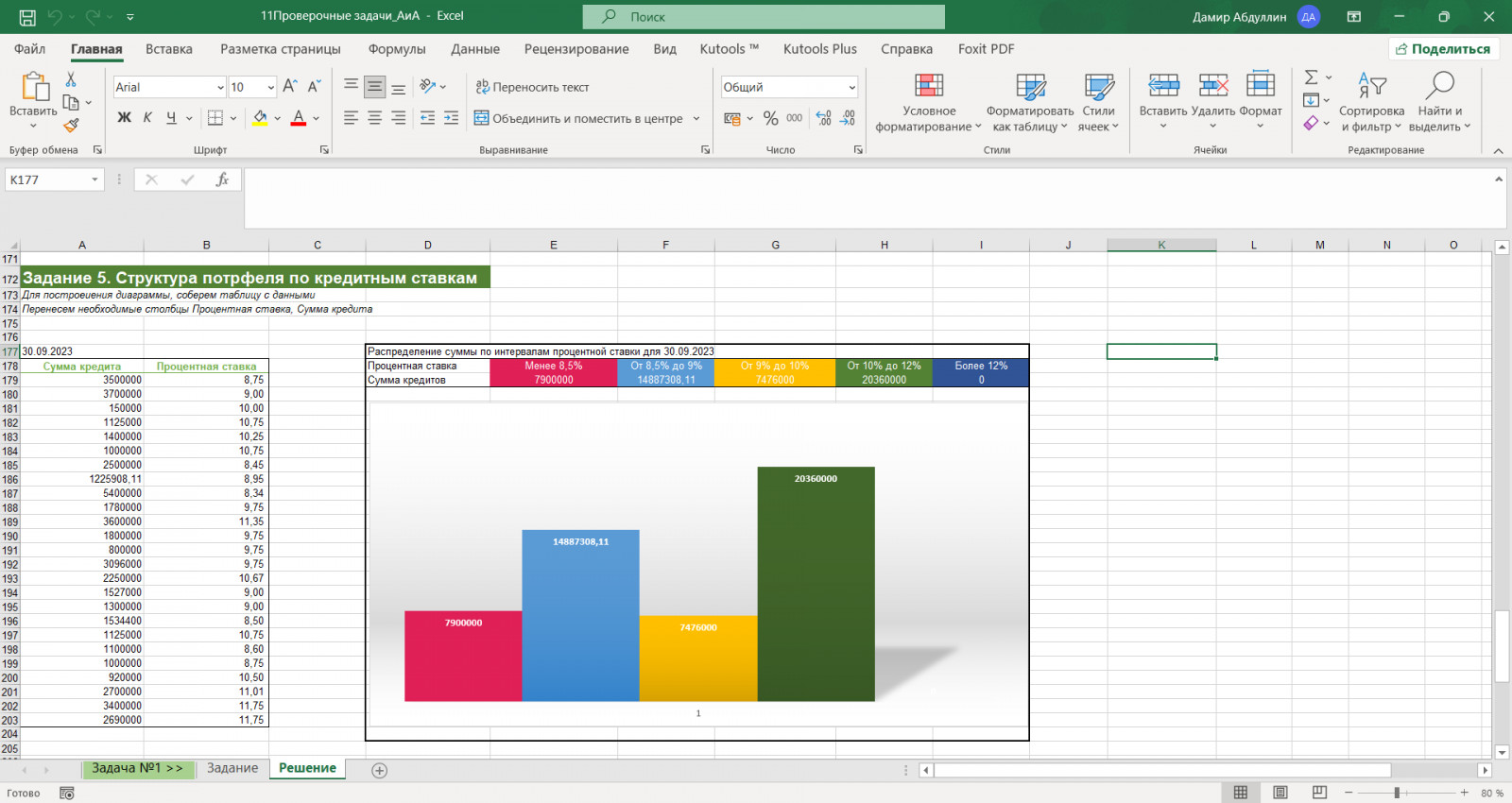Switch to Page Break Preview in status bar
This screenshot has width=1512, height=803.
tap(1320, 793)
